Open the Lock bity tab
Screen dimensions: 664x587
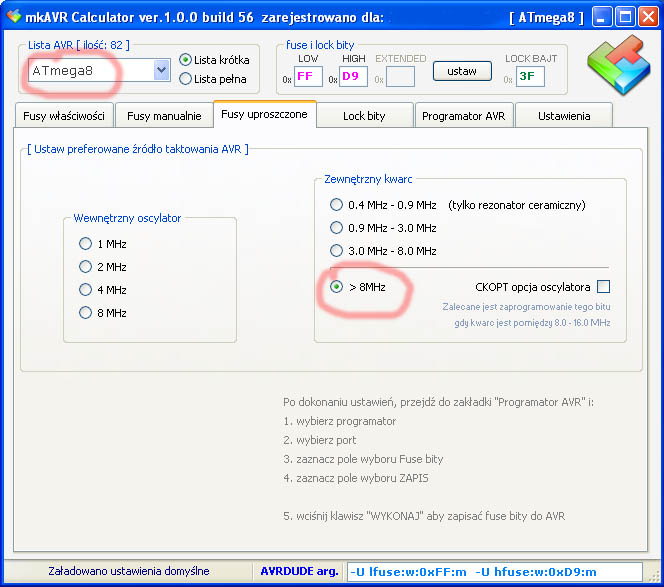(364, 116)
